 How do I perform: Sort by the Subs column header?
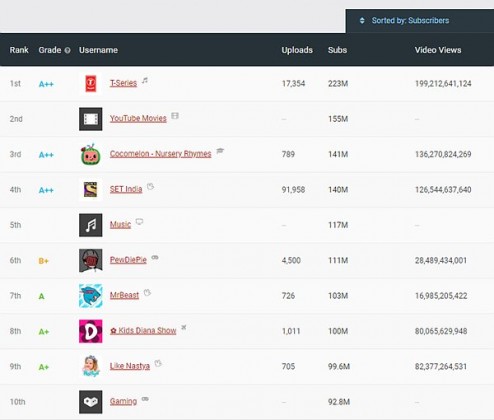(x=337, y=50)
